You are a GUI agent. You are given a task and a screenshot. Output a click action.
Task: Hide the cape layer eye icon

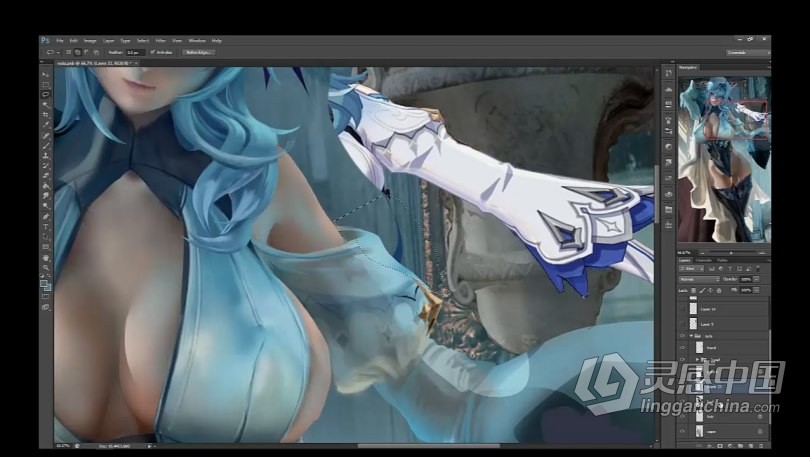point(682,431)
